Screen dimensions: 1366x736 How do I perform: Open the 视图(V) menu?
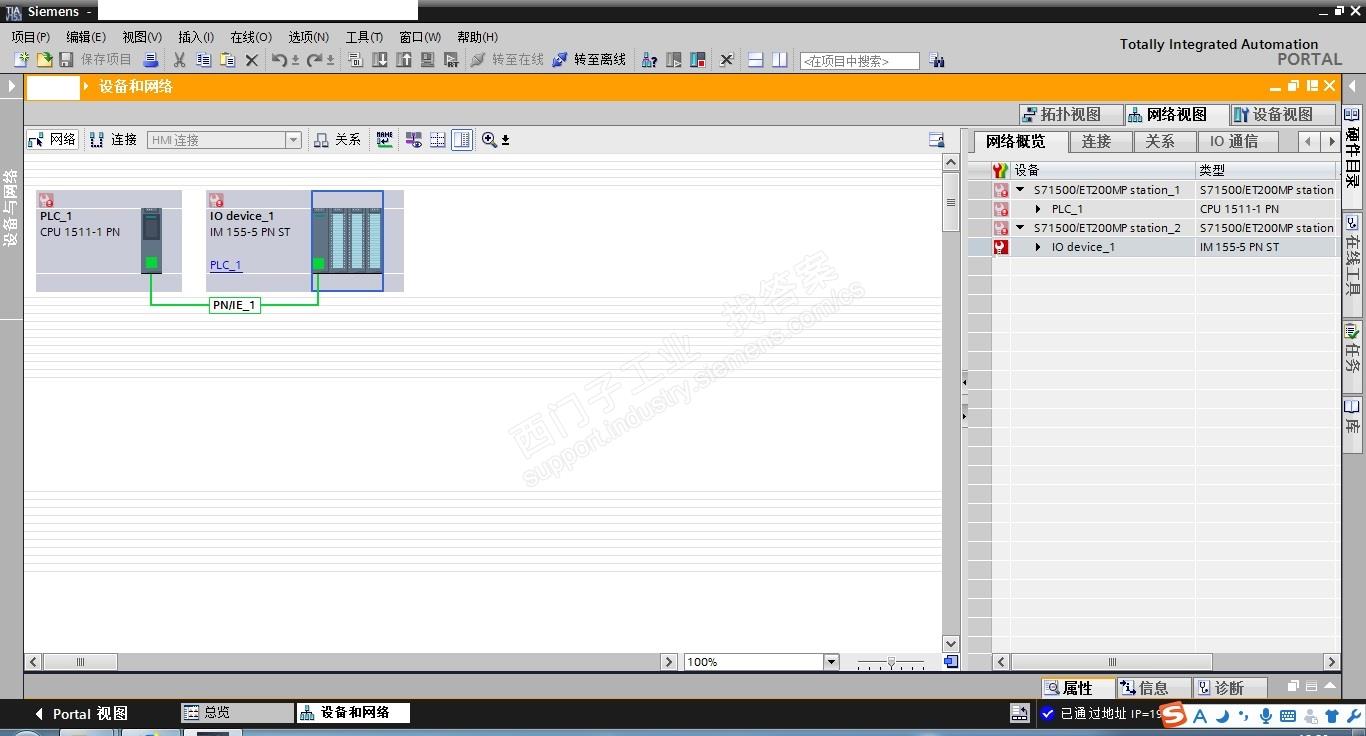[142, 37]
